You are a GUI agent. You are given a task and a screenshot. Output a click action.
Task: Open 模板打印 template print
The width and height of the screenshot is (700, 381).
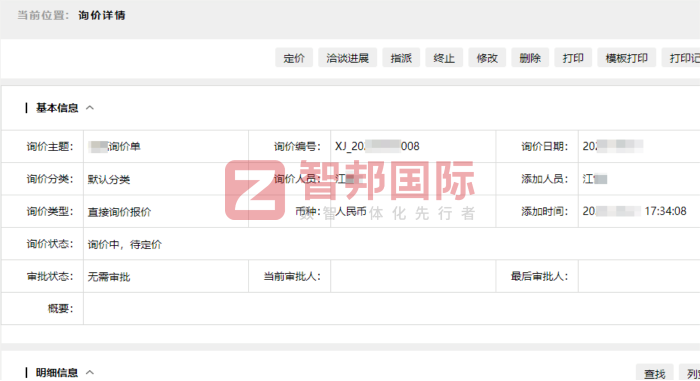[626, 58]
